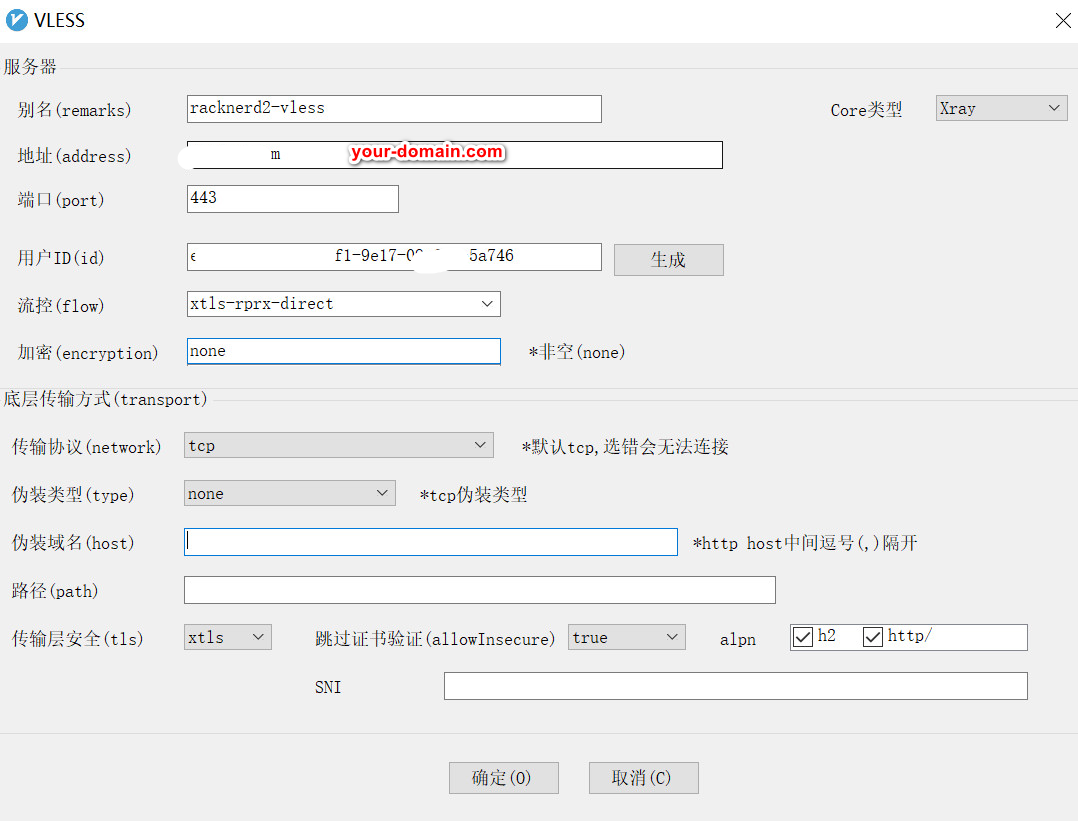
Task: Open the allowInsecure true dropdown
Action: click(x=626, y=637)
